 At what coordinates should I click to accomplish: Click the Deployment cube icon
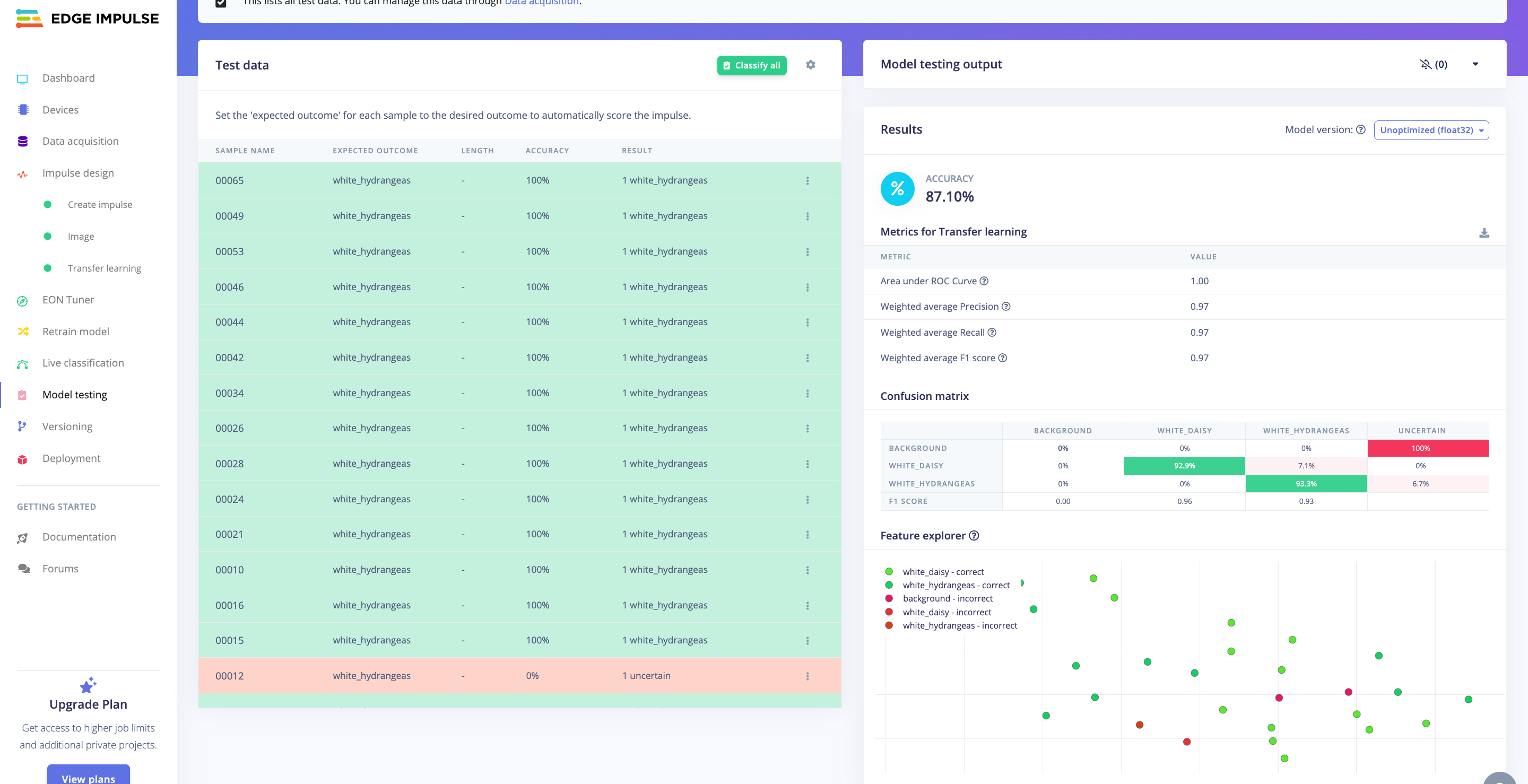point(22,459)
